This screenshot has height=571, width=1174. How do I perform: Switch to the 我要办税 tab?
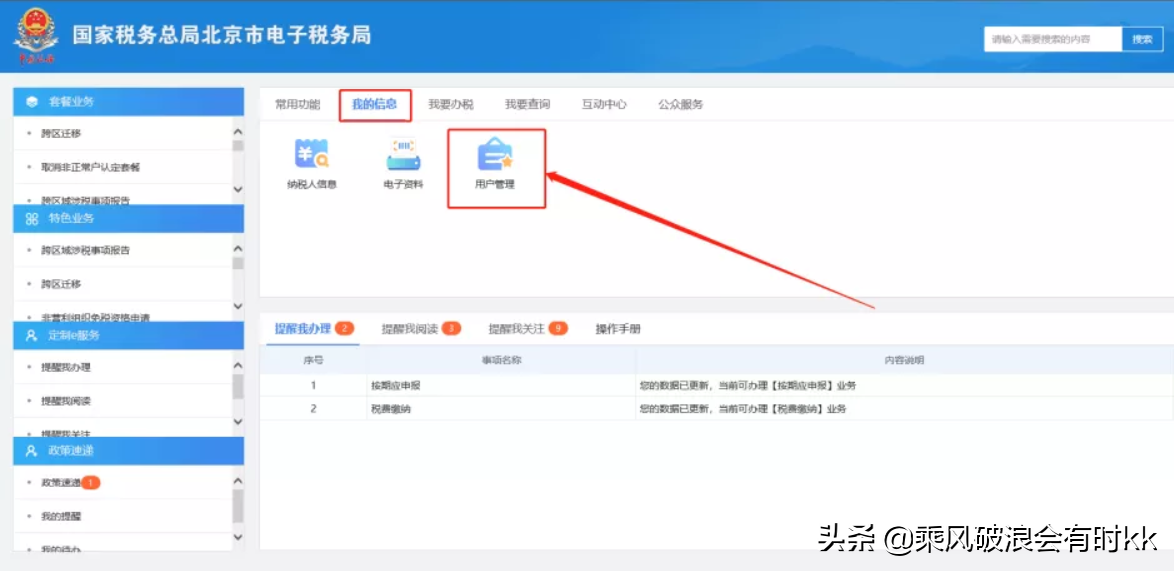[451, 105]
